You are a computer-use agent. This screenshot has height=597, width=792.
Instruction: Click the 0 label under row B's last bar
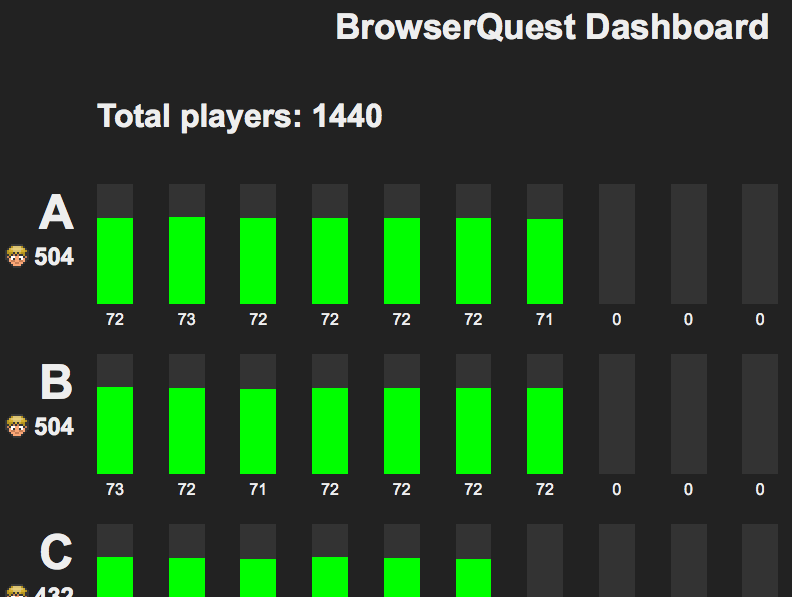[x=760, y=489]
